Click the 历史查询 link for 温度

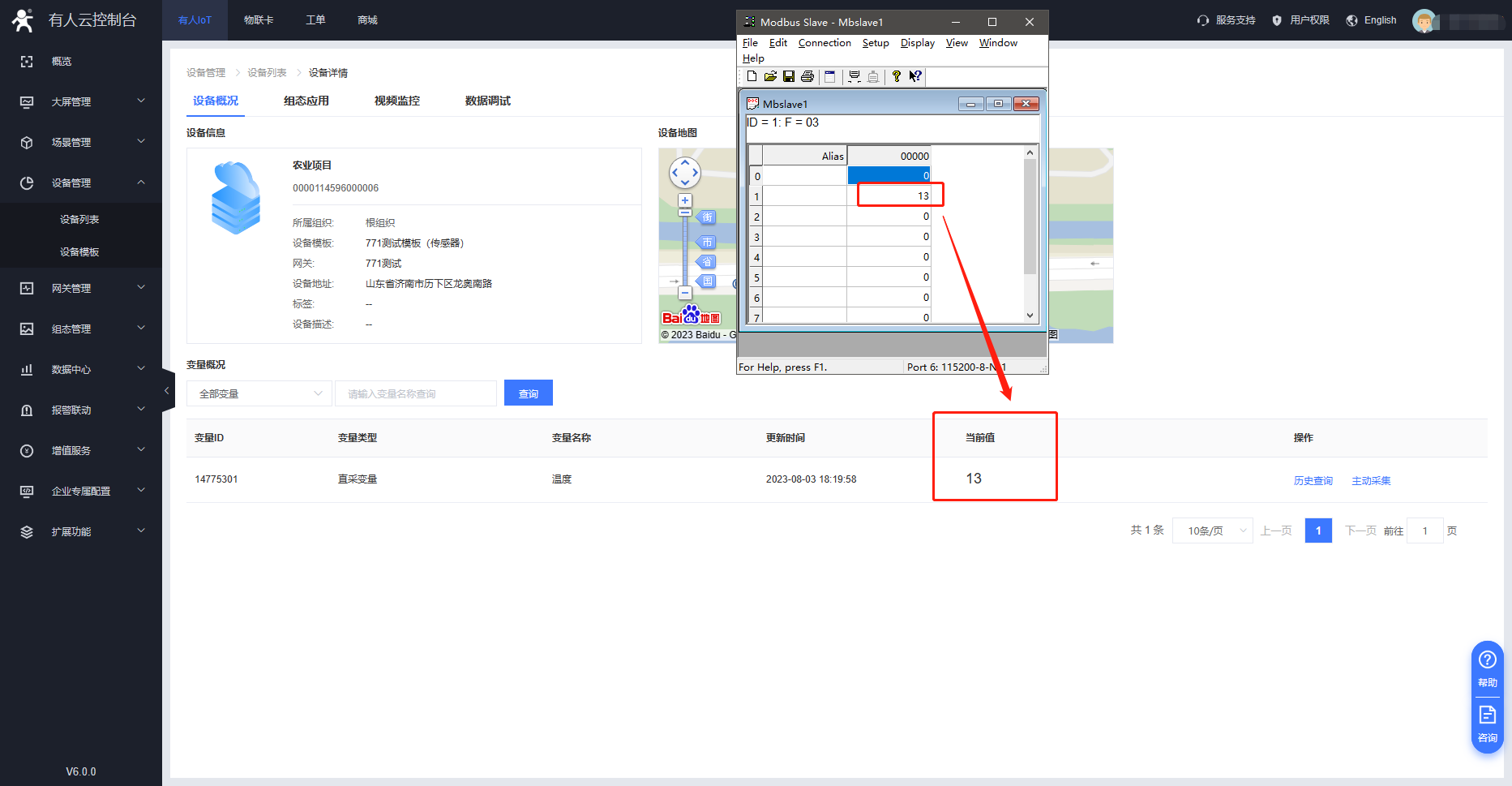point(1313,480)
